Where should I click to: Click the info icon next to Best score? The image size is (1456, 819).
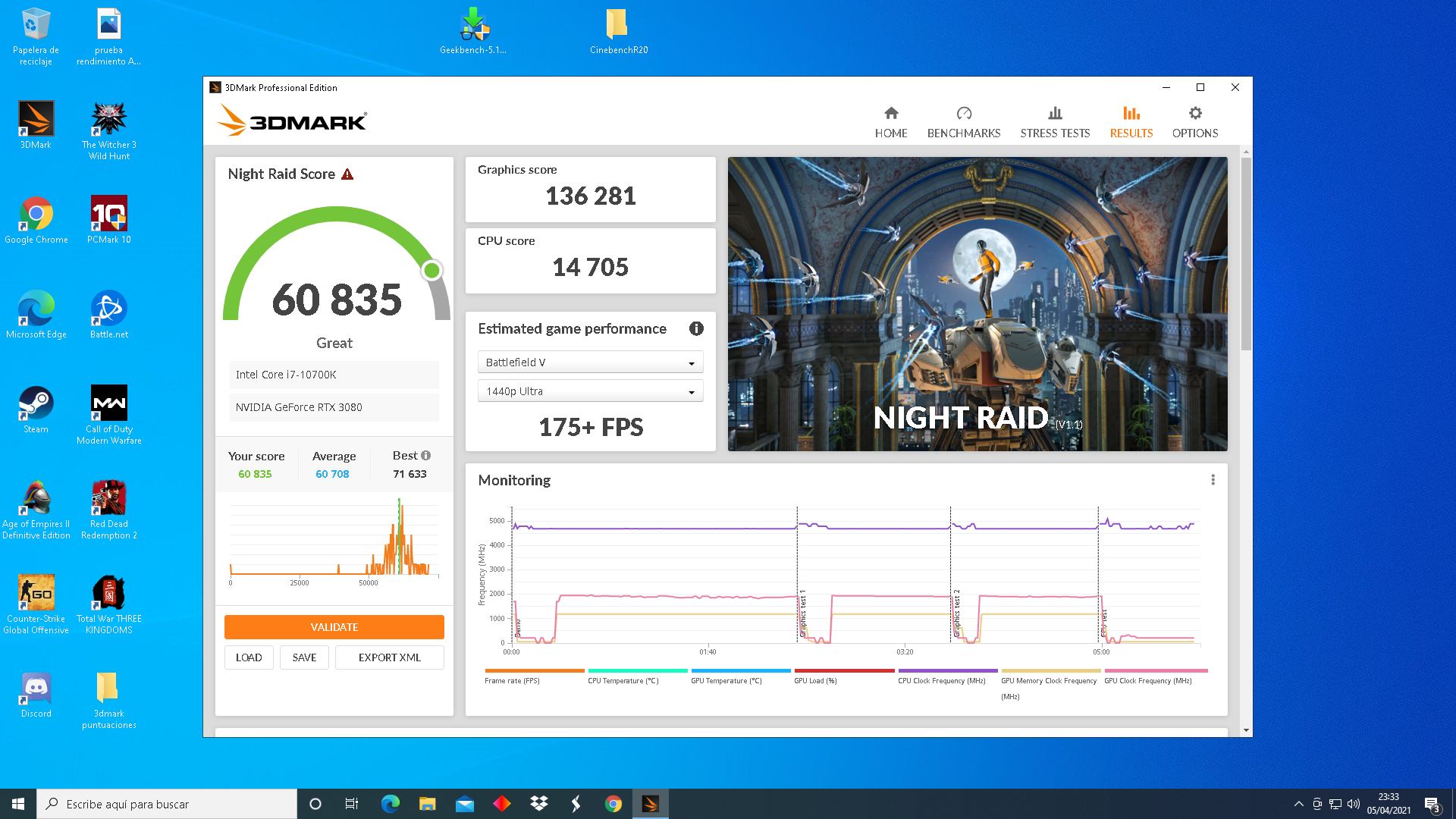426,456
